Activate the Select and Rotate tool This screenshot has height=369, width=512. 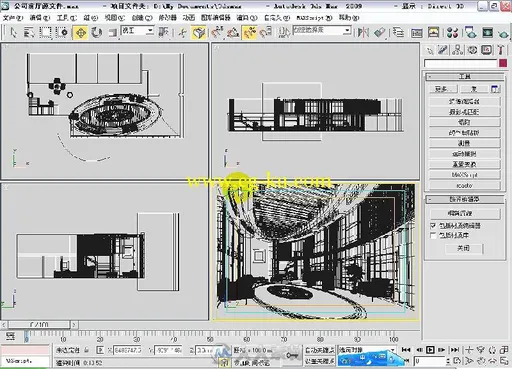click(97, 32)
